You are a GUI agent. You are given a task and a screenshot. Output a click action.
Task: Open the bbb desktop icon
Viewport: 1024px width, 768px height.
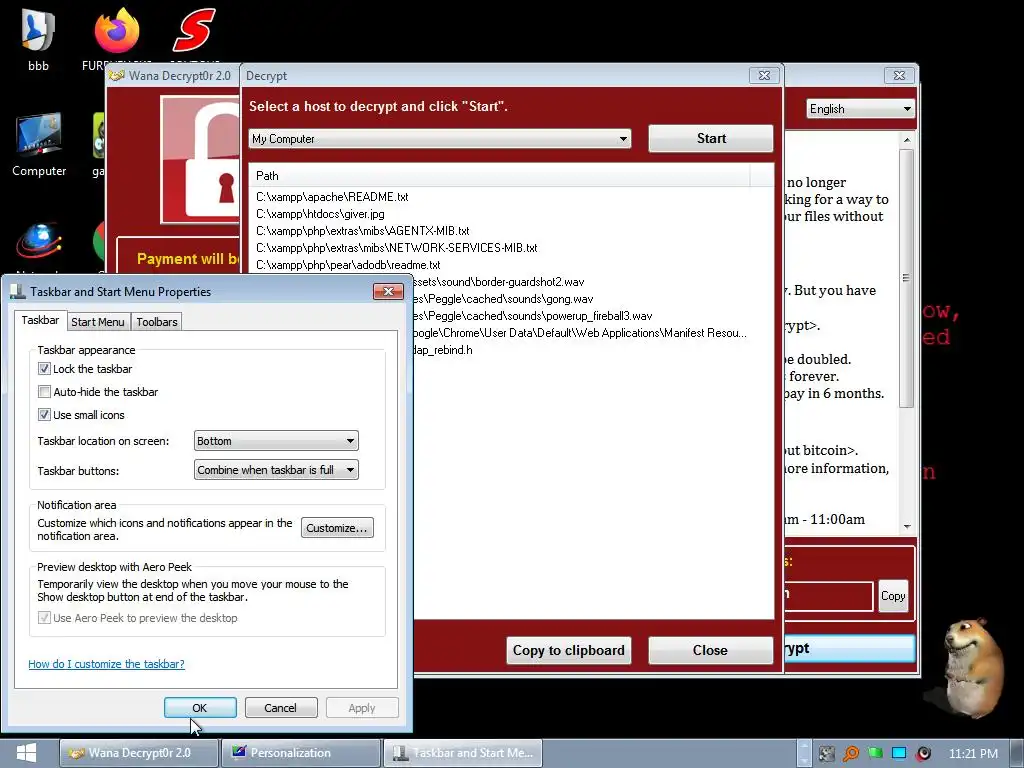[x=38, y=39]
